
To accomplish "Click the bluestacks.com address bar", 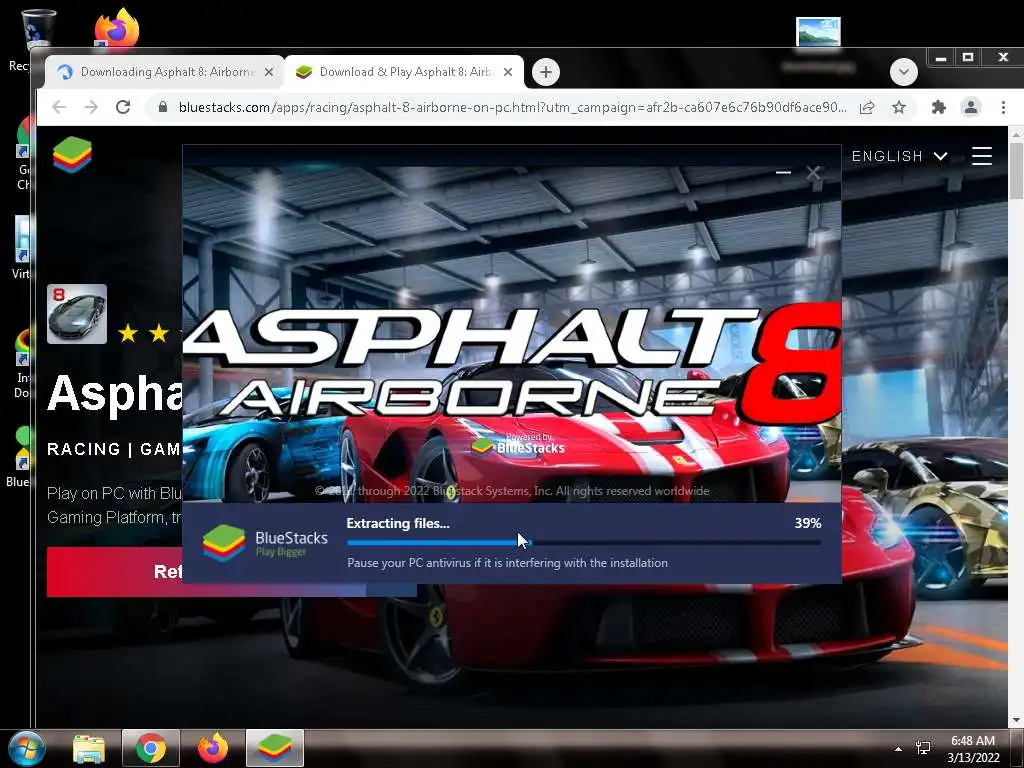I will click(513, 107).
